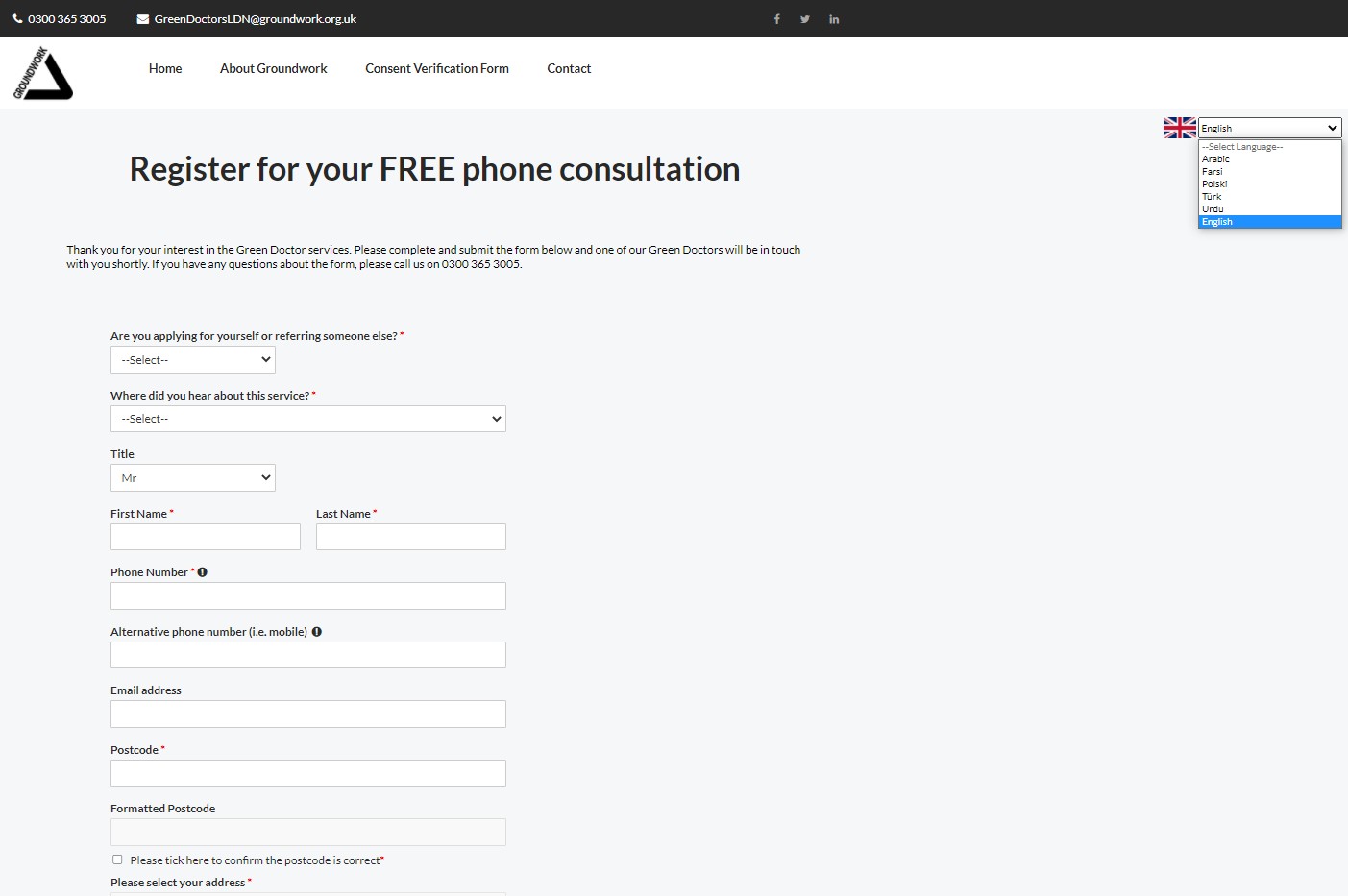
Task: Choose Polski in the language list
Action: tap(1214, 184)
